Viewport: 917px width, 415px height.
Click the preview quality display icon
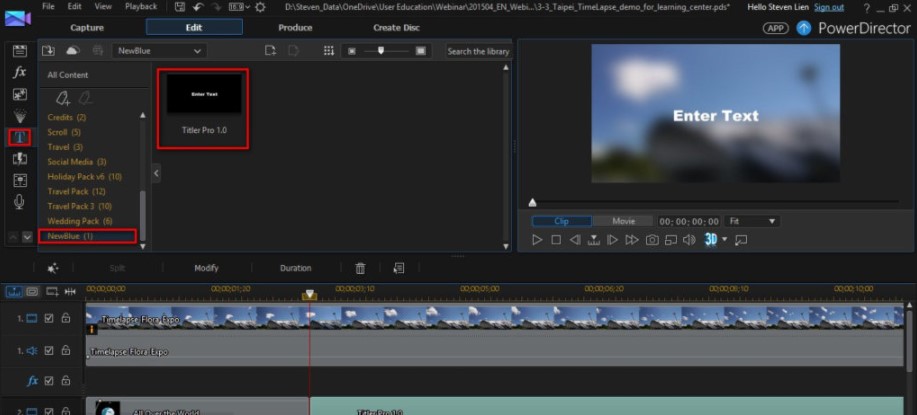point(671,240)
